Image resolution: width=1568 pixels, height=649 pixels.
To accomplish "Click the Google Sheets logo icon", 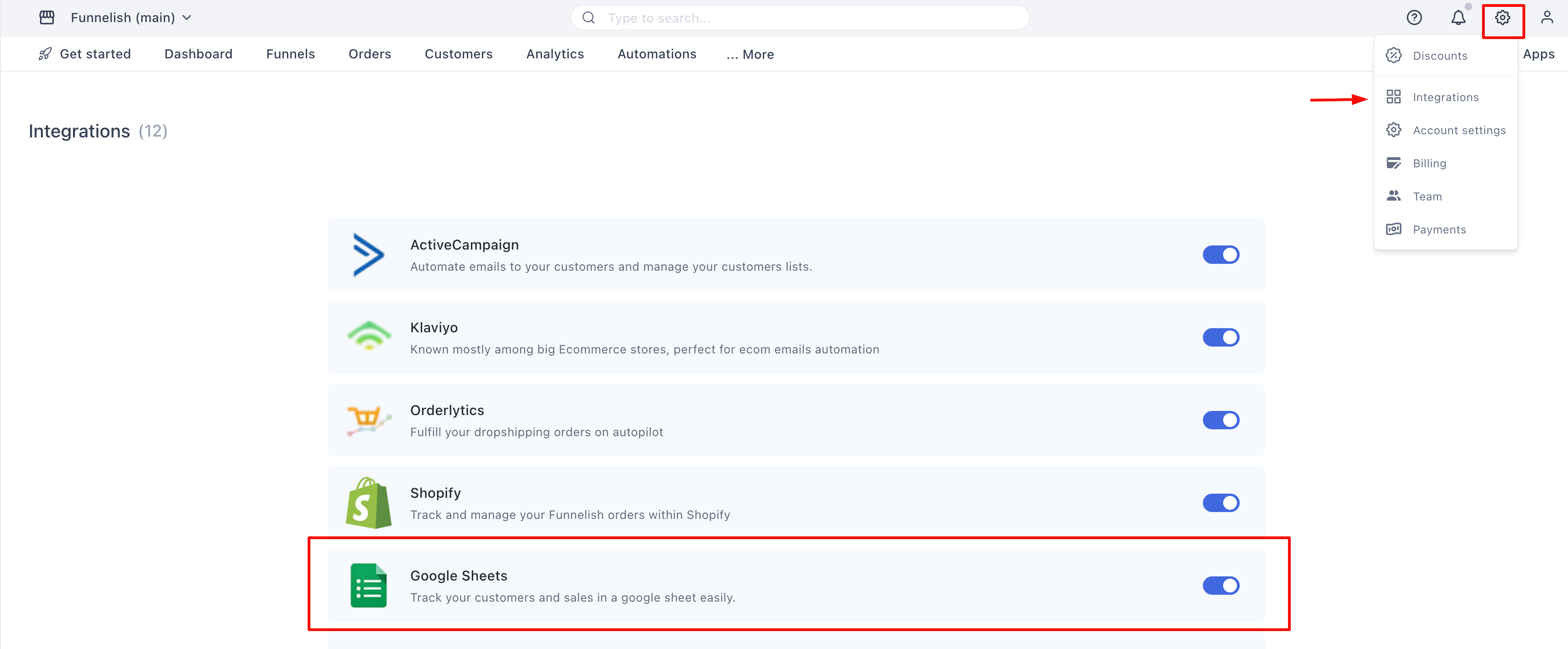I will [368, 585].
